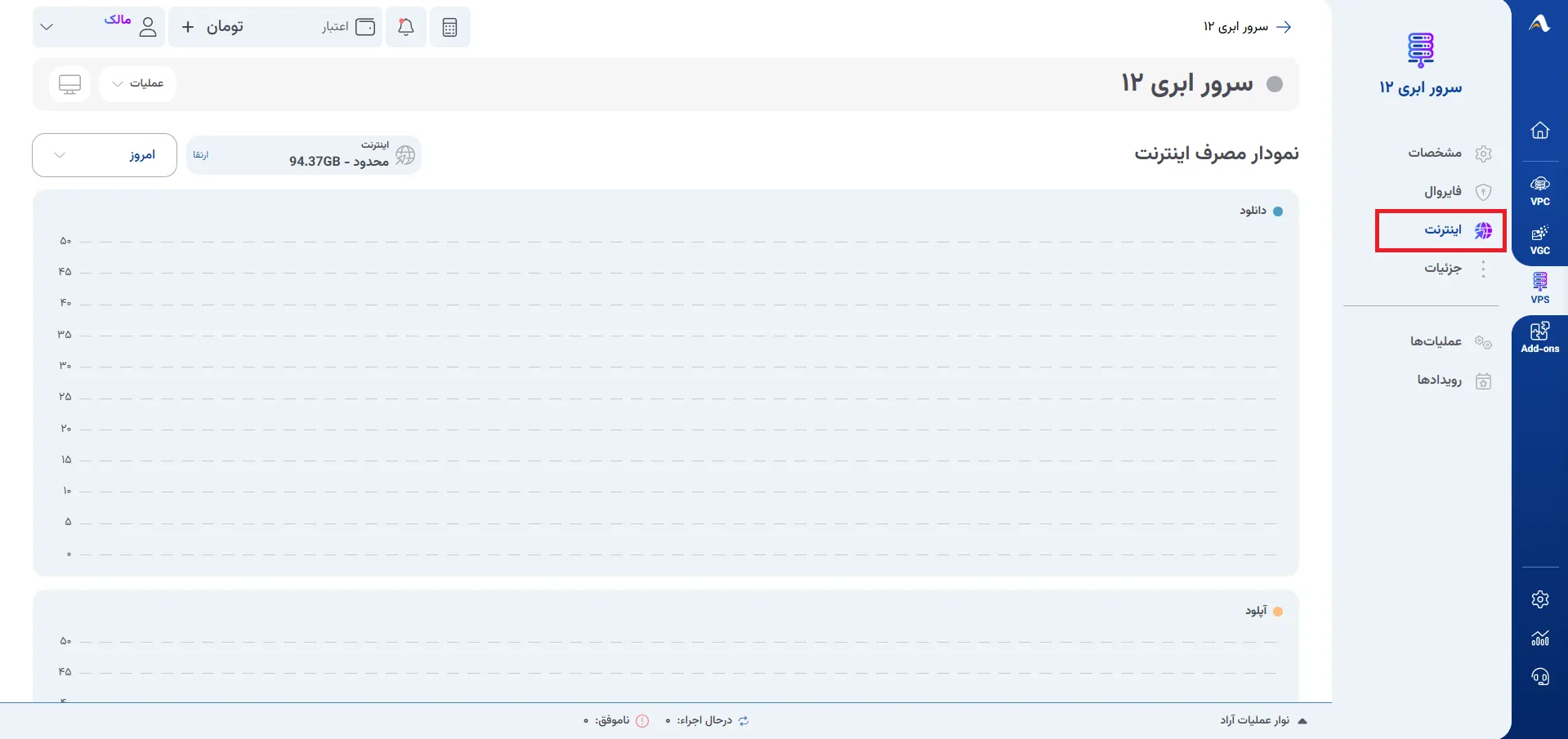The width and height of the screenshot is (1568, 739).
Task: Toggle the دانلود chart legend
Action: [1261, 211]
